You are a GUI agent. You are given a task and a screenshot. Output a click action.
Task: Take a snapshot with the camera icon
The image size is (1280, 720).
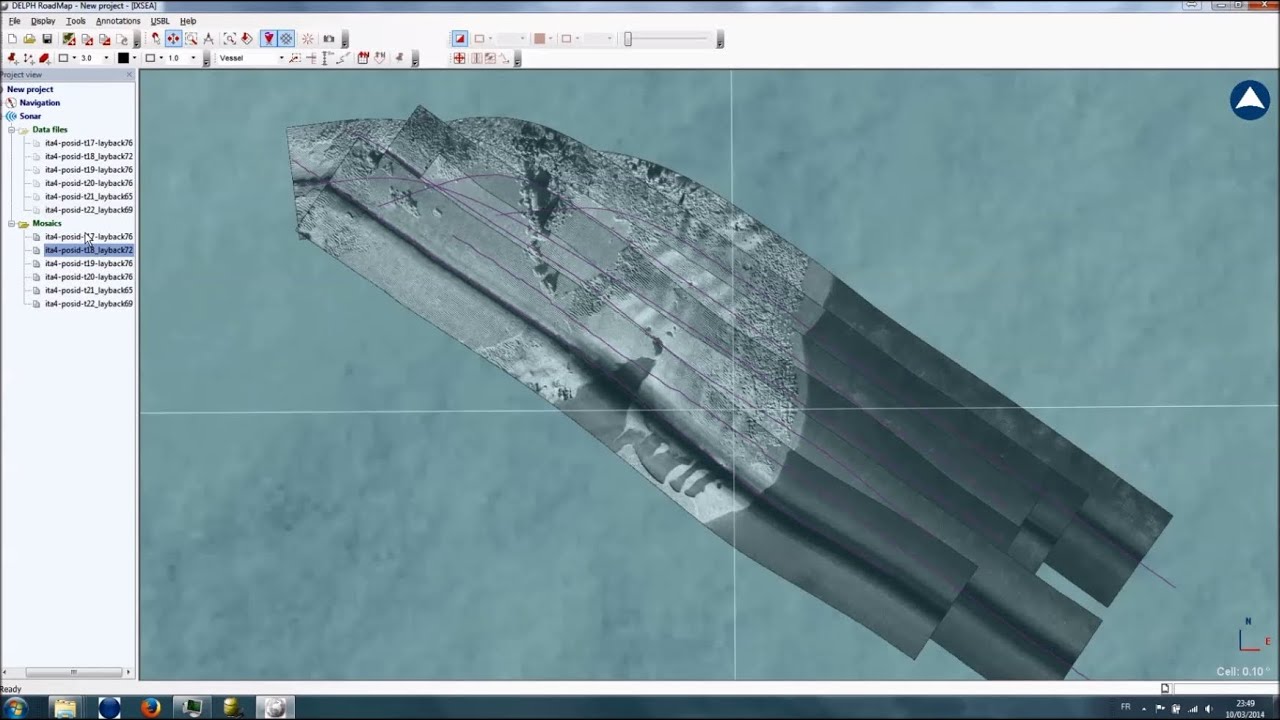click(x=328, y=39)
